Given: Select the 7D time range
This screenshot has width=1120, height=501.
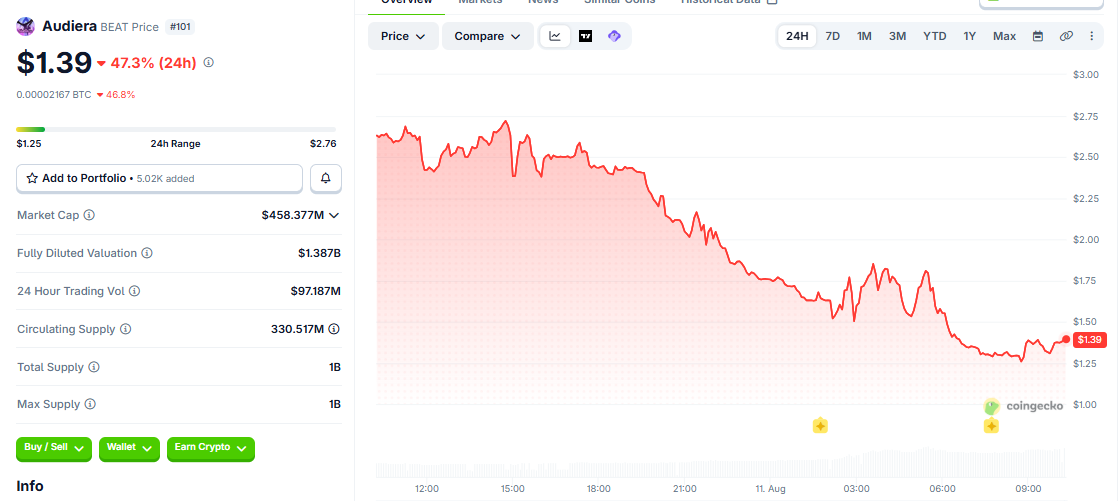Looking at the screenshot, I should (x=833, y=36).
